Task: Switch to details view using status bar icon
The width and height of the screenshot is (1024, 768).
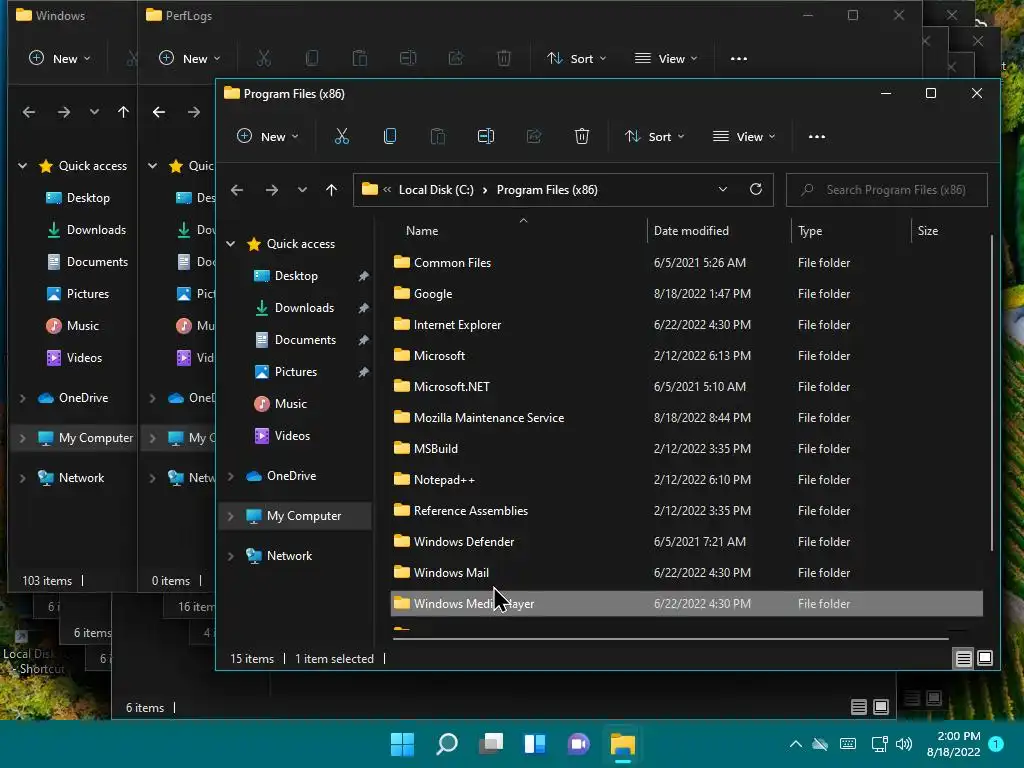Action: [964, 658]
